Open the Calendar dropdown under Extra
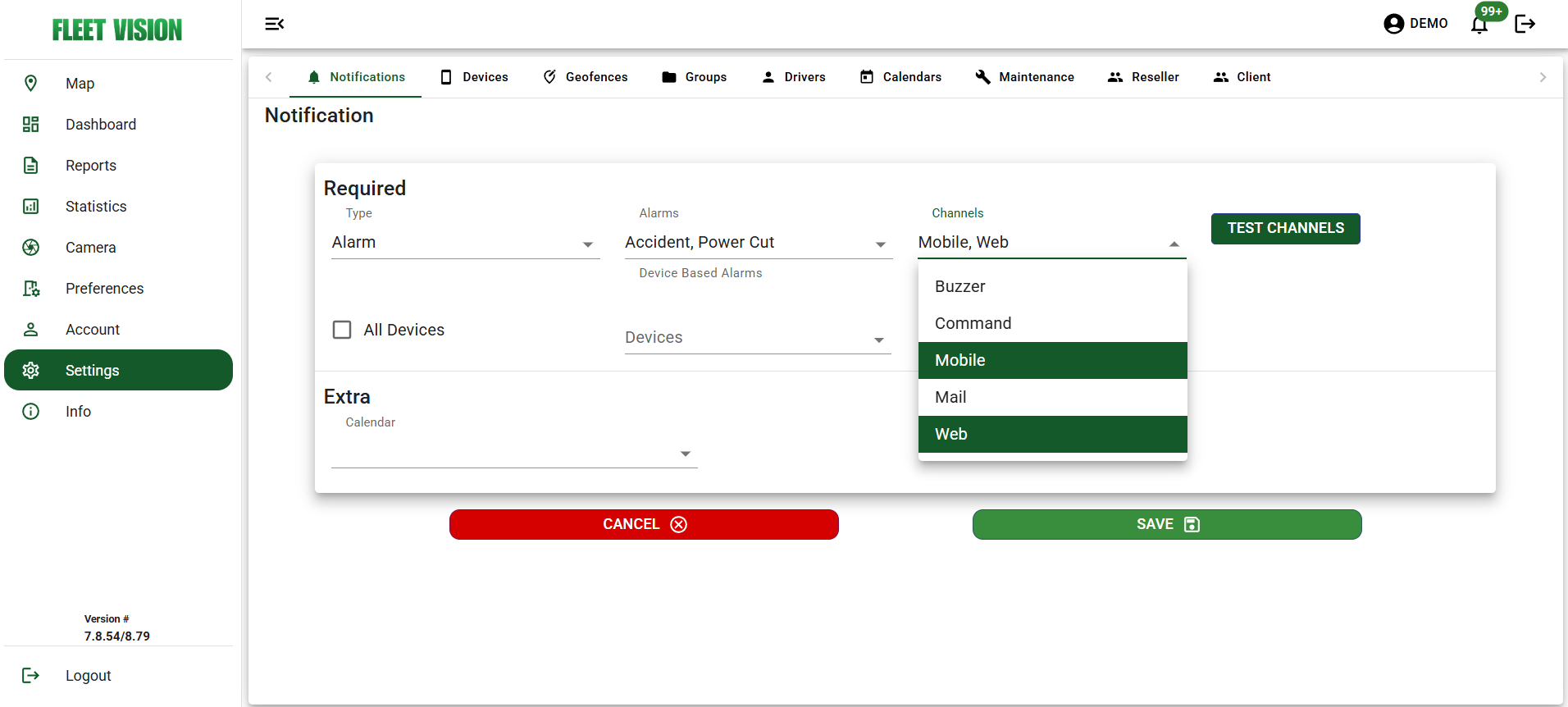The image size is (1568, 707). pyautogui.click(x=514, y=453)
